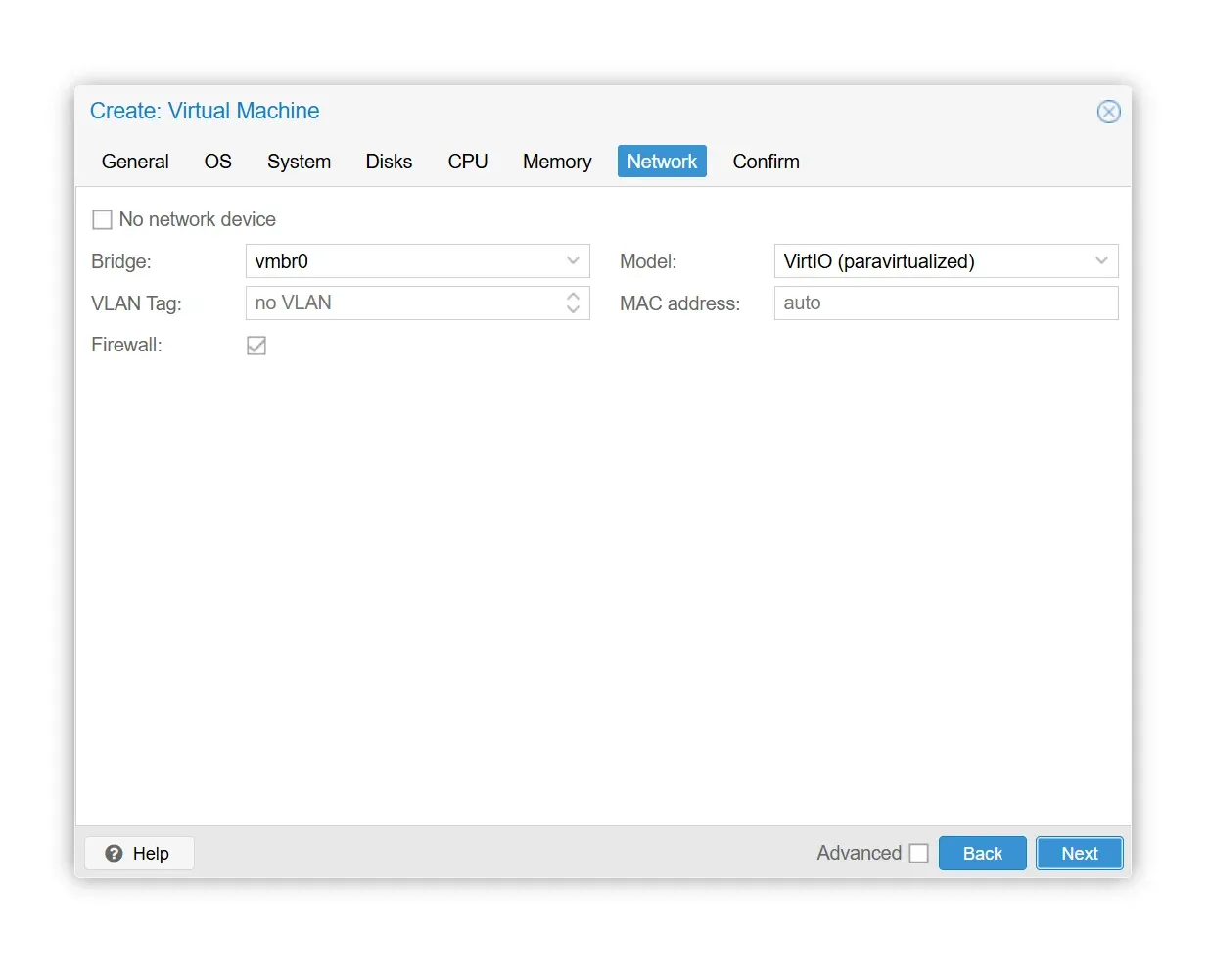1210x980 pixels.
Task: Go to the Disks tab
Action: point(389,162)
